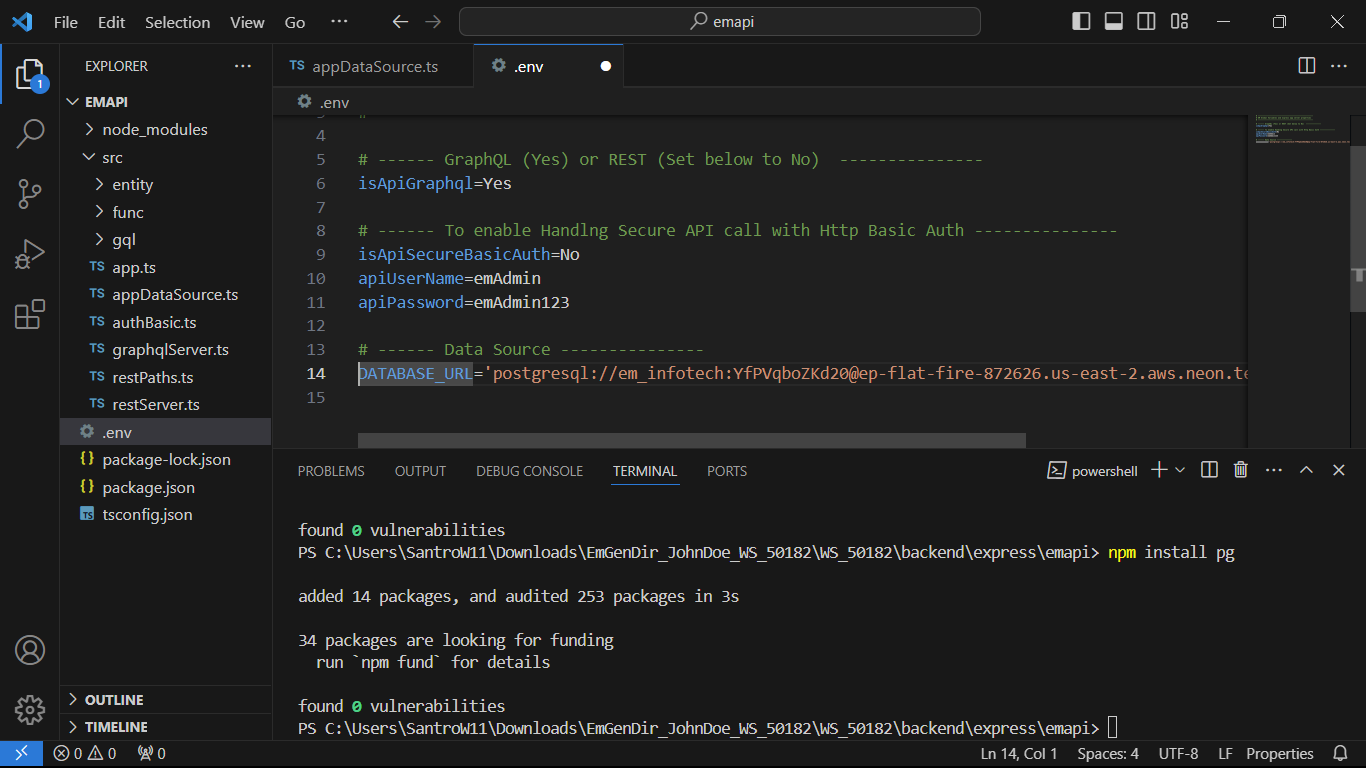The width and height of the screenshot is (1366, 768).
Task: Open Explorer Views and More Actions
Action: 243,66
